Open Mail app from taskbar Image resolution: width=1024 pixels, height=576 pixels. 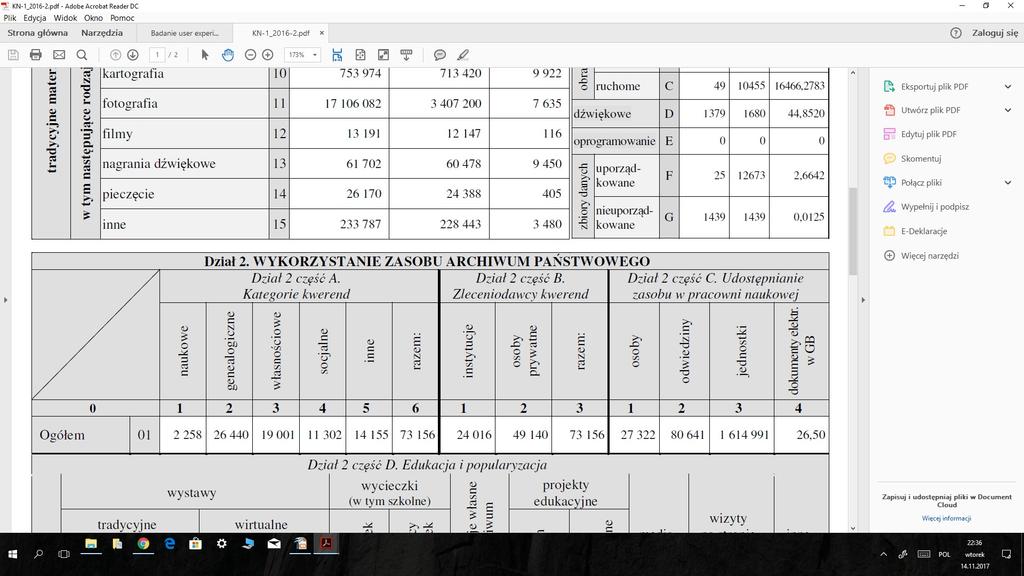pyautogui.click(x=274, y=543)
